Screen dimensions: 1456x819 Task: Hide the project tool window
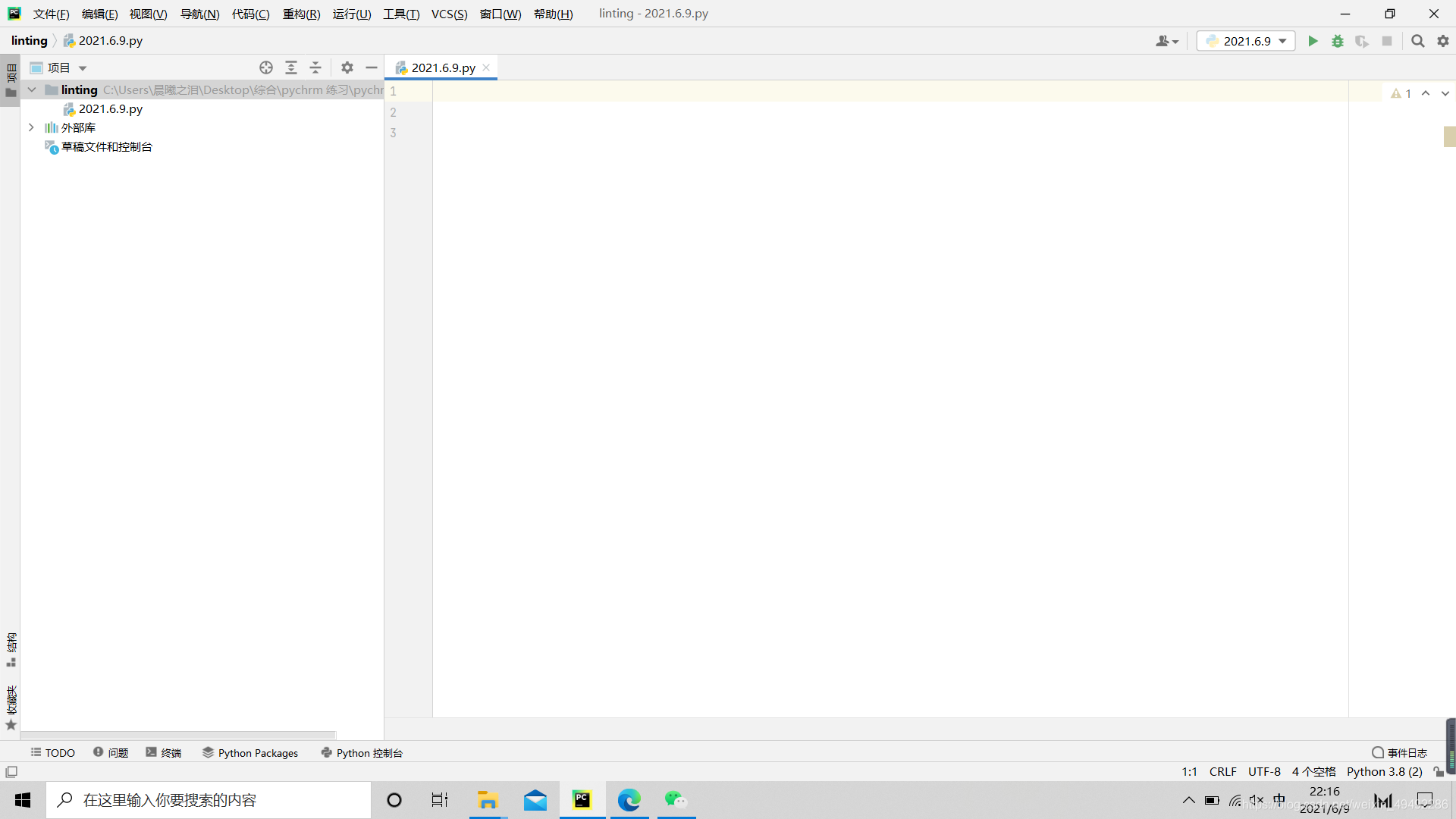click(x=372, y=67)
